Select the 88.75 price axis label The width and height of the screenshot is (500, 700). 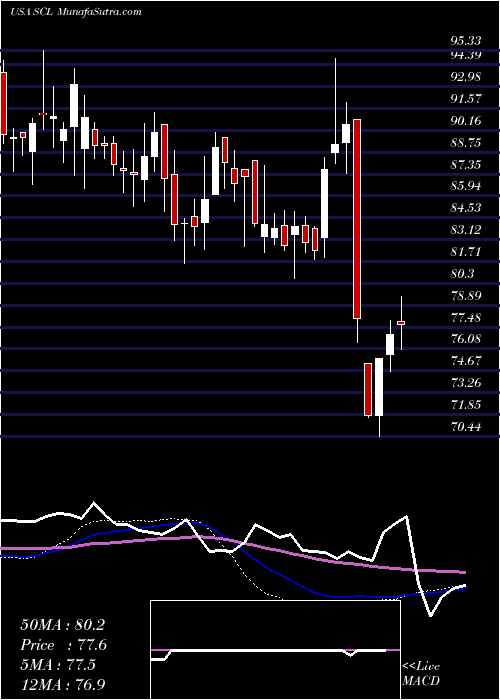[466, 143]
